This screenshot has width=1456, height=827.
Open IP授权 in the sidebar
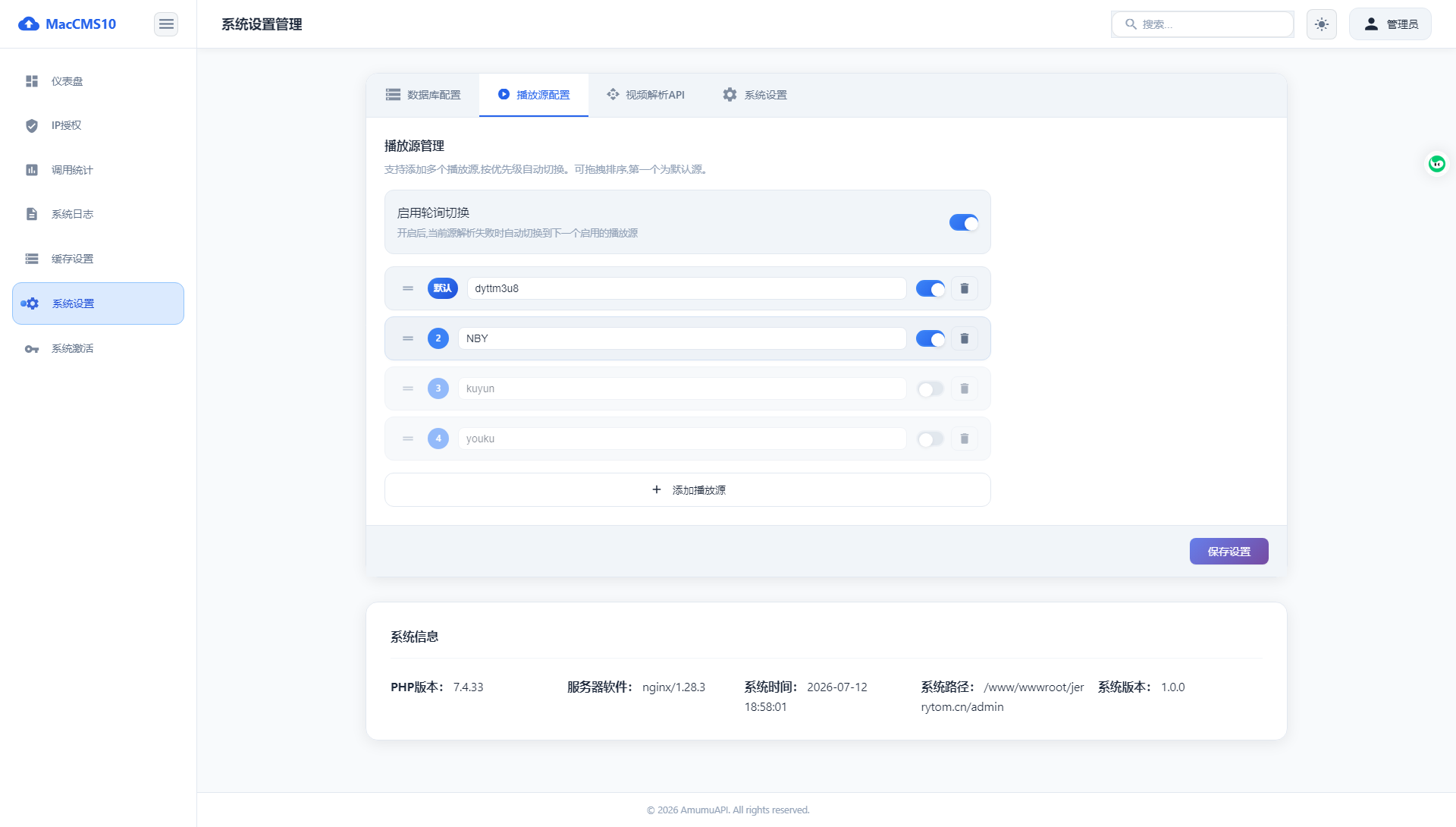(x=98, y=126)
